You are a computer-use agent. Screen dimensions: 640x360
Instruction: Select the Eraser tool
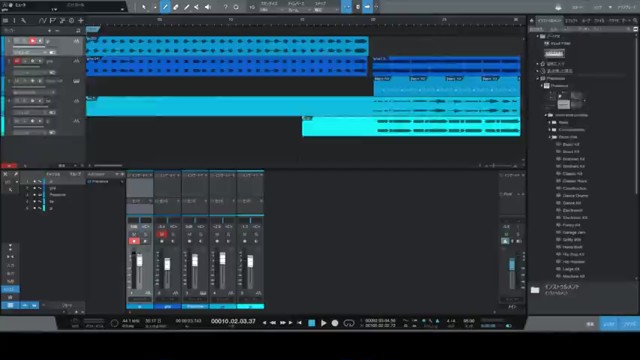click(176, 7)
